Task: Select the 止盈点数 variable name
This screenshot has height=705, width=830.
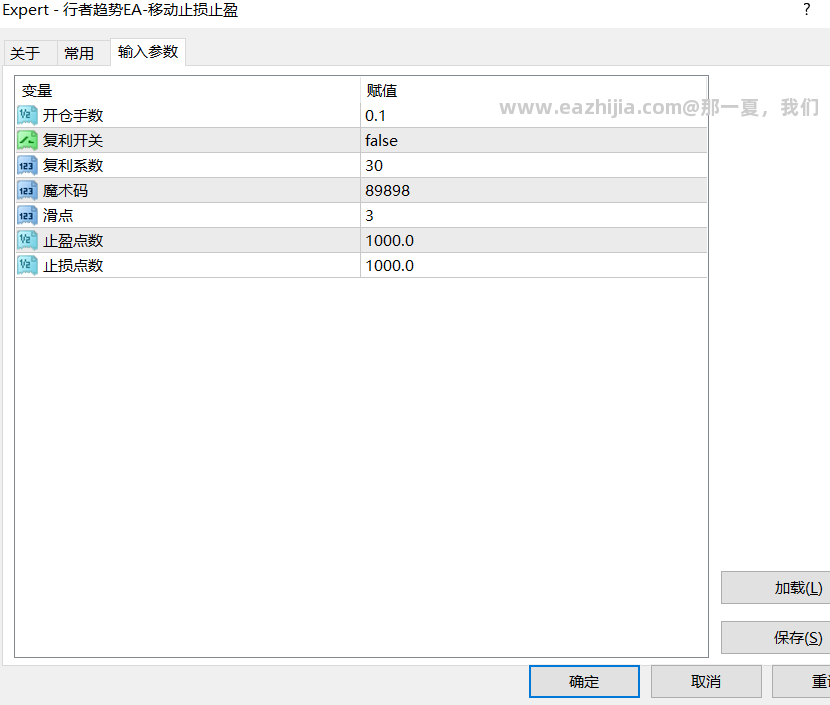Action: pyautogui.click(x=73, y=241)
